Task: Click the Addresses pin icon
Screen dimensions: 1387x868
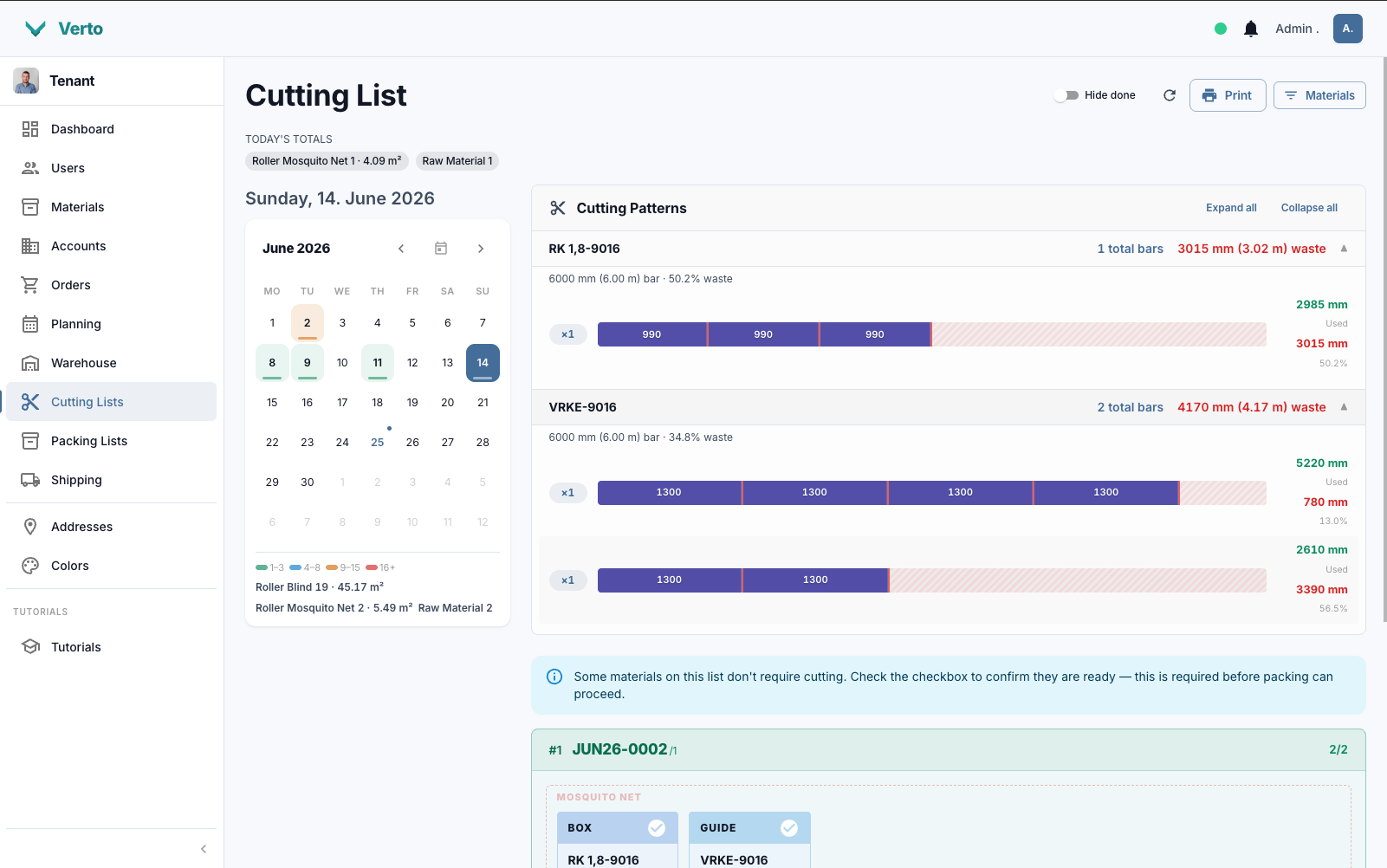Action: pyautogui.click(x=30, y=527)
